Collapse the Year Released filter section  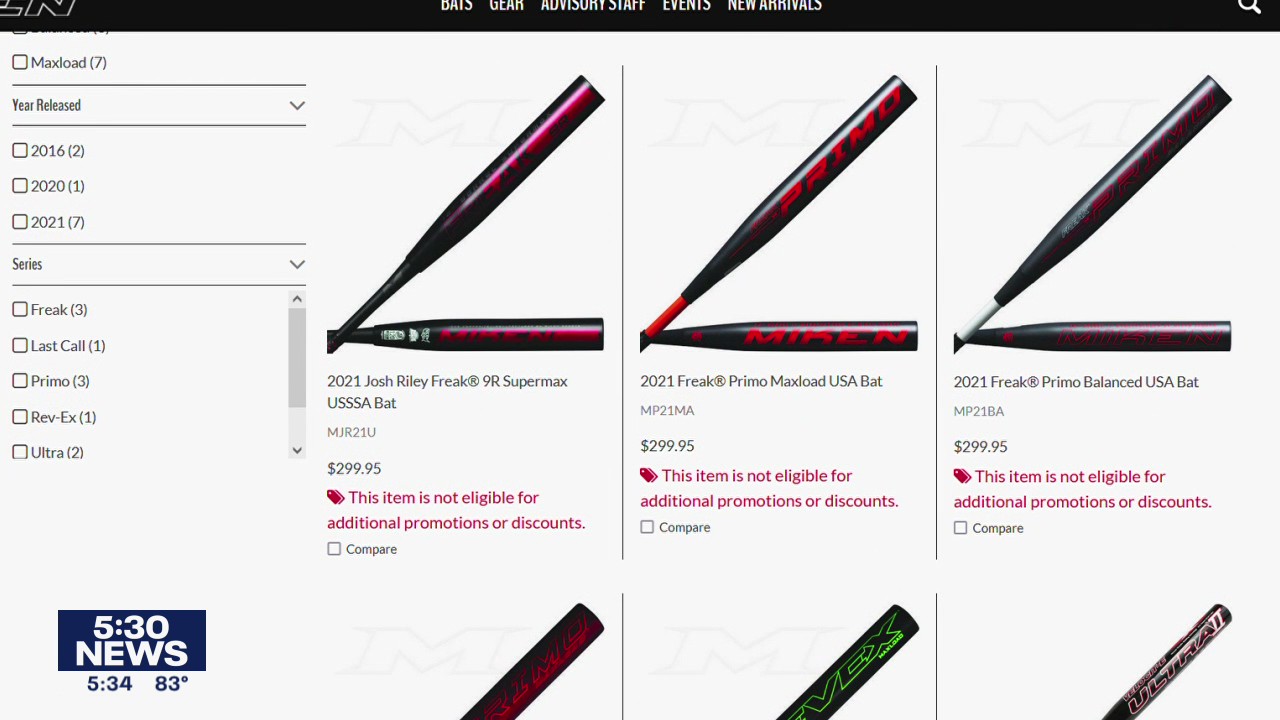(x=297, y=105)
